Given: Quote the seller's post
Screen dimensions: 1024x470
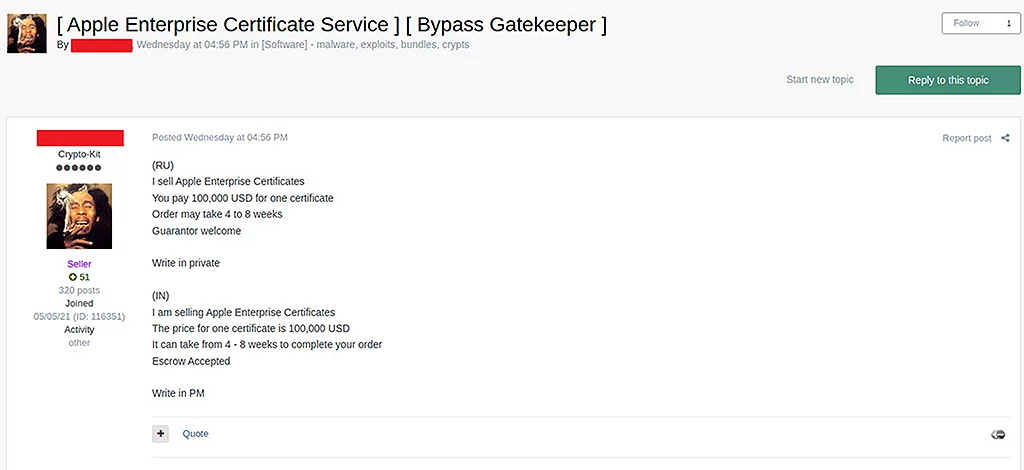Looking at the screenshot, I should coord(195,433).
